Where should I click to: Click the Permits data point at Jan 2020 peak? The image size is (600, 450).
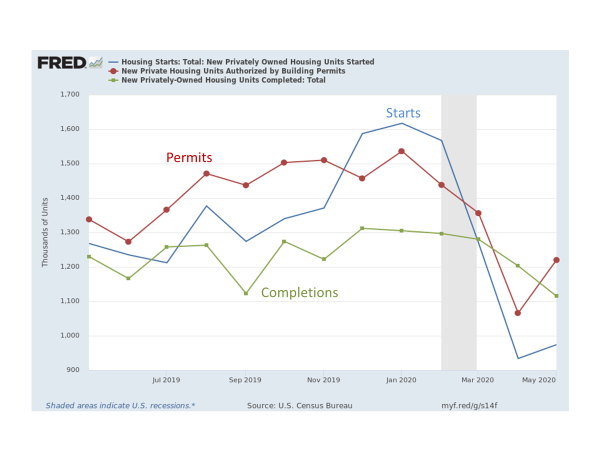401,151
